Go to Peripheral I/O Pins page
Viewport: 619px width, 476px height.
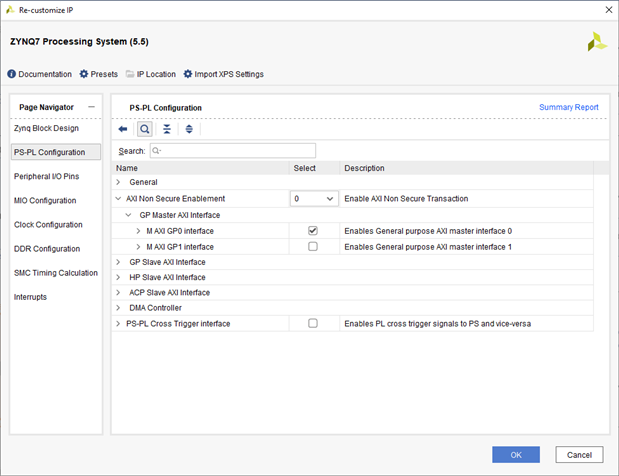coord(47,176)
